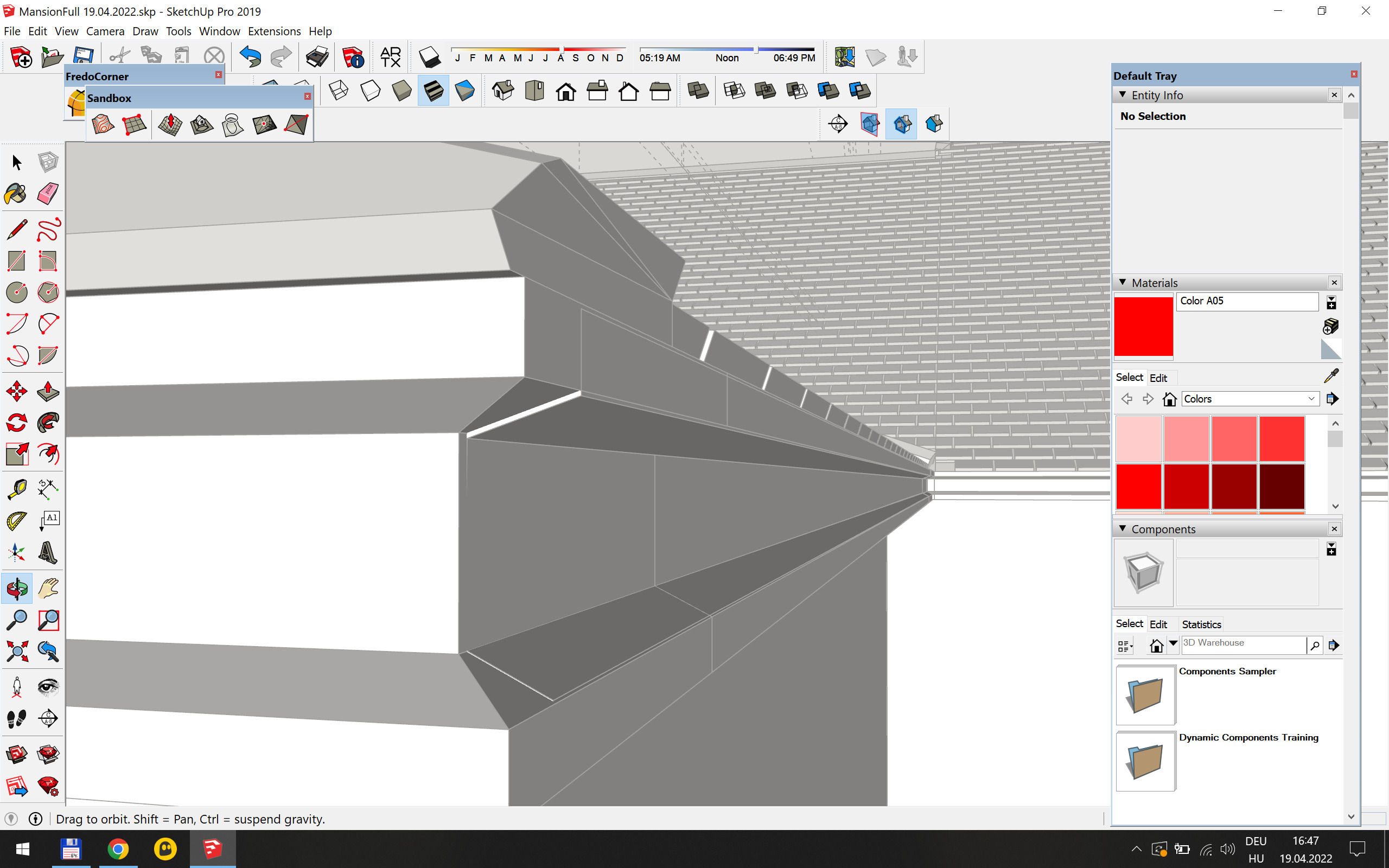
Task: Toggle the Monochrome face style
Action: 464,91
